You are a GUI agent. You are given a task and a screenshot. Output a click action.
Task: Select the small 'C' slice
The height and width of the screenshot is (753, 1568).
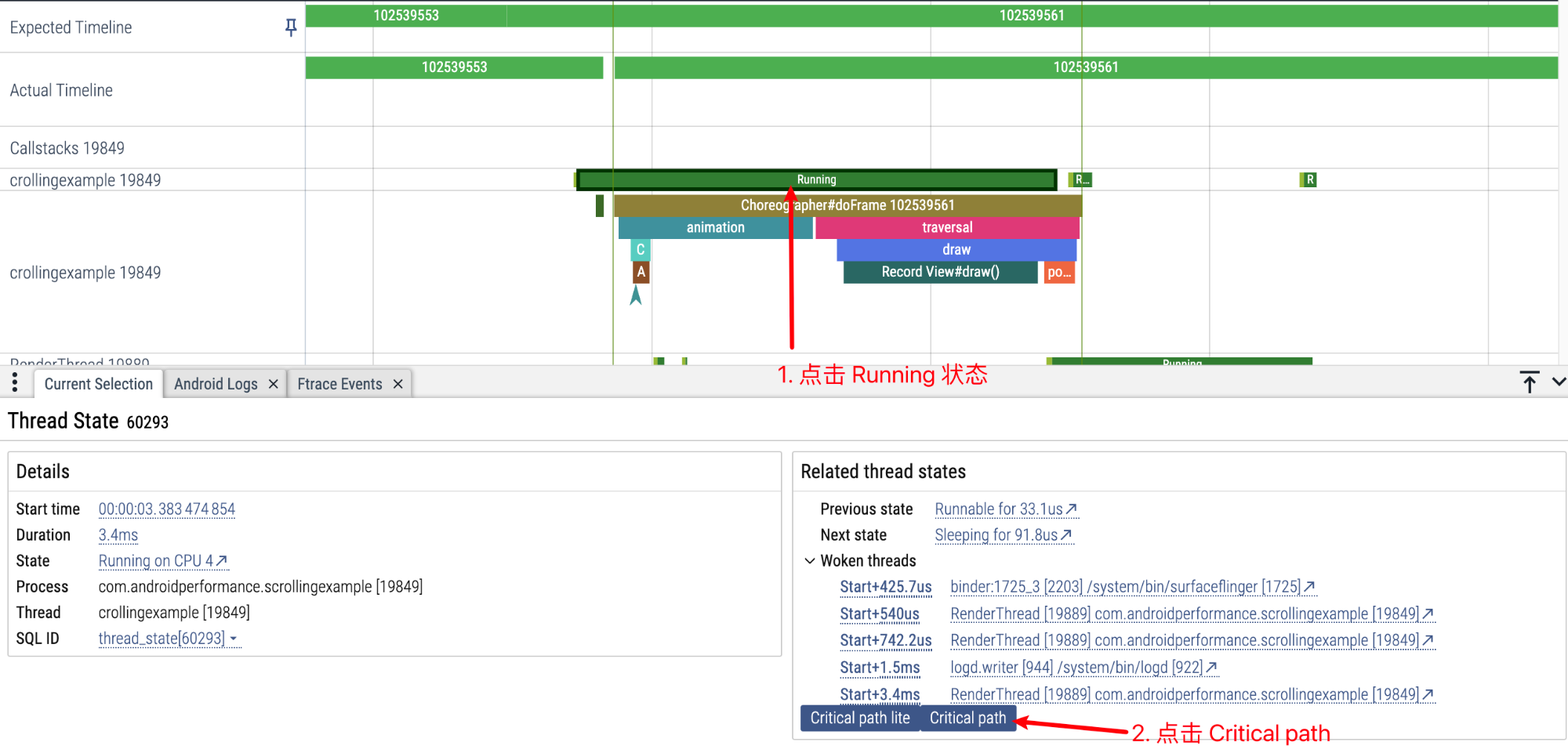641,250
